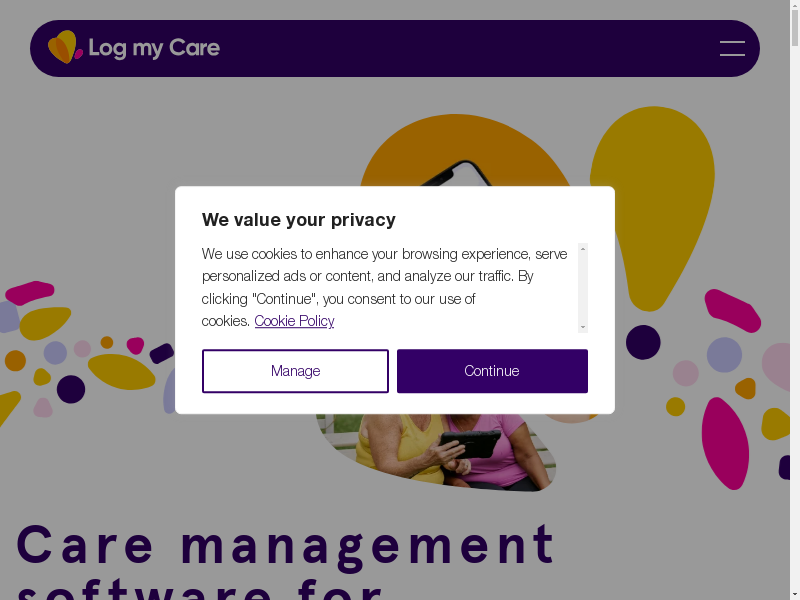Click the "We value your privacy" title
This screenshot has width=800, height=600.
[299, 220]
